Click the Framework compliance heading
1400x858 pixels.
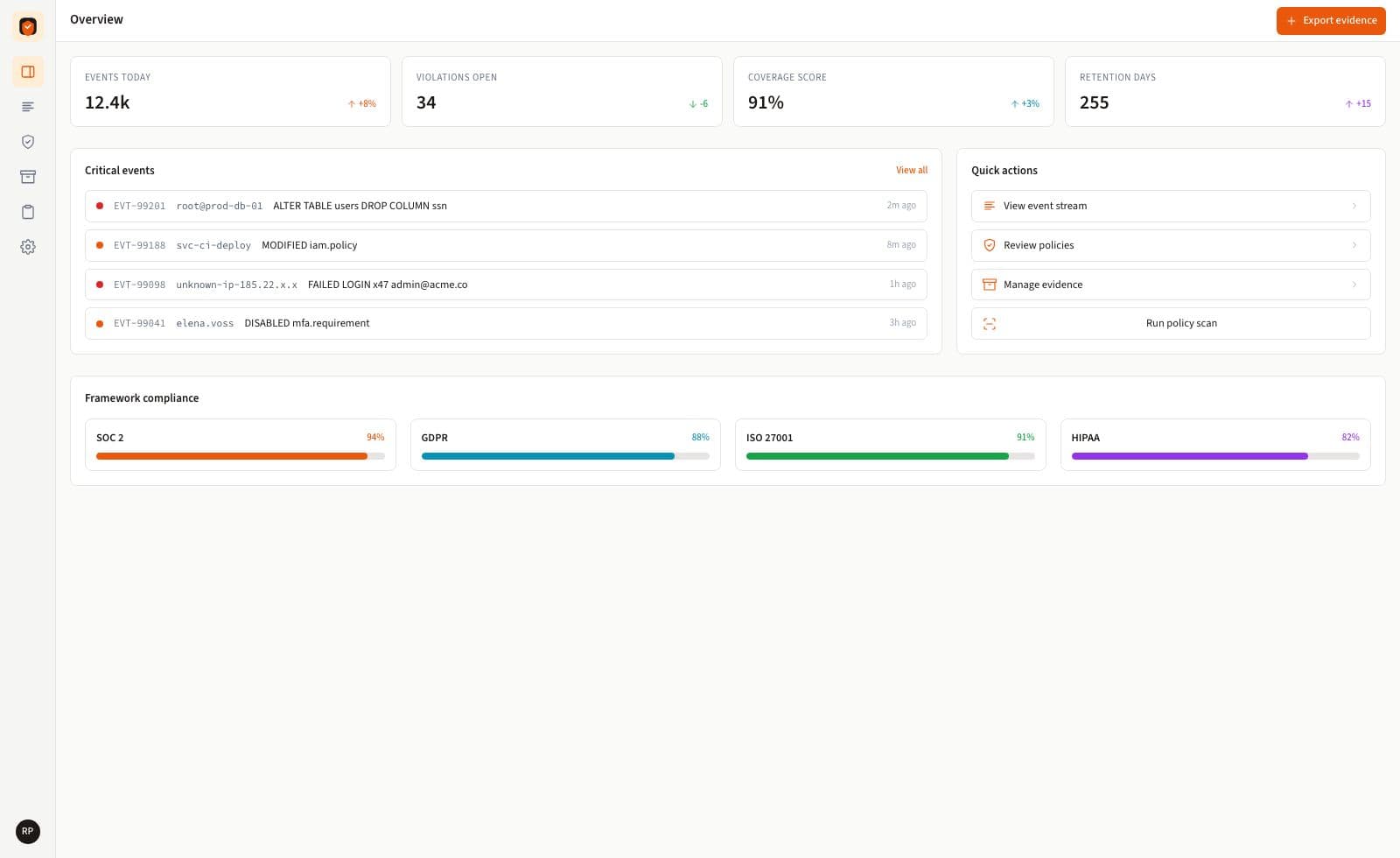pos(142,397)
